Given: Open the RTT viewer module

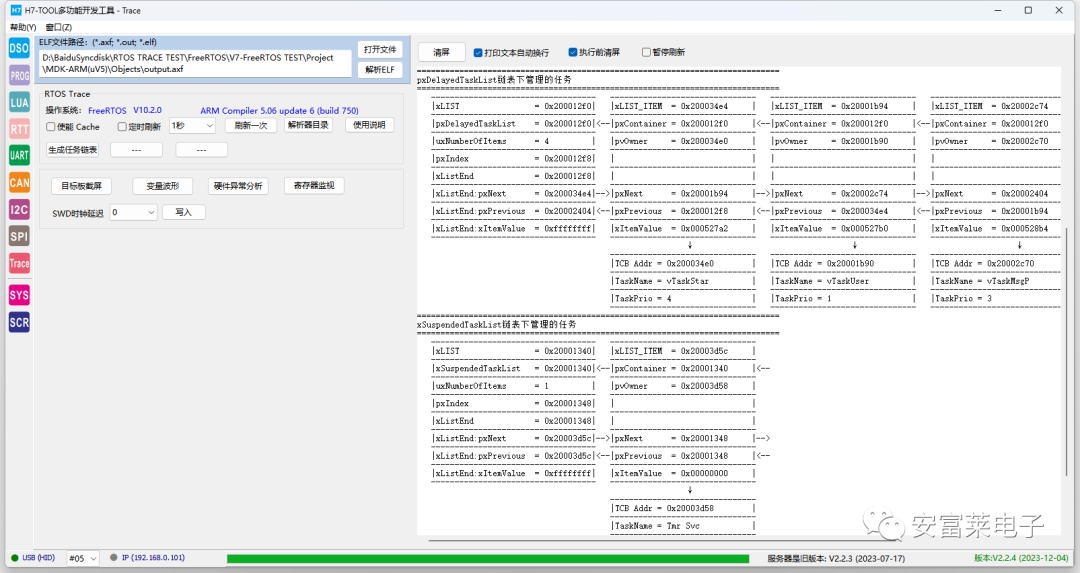Looking at the screenshot, I should (19, 129).
